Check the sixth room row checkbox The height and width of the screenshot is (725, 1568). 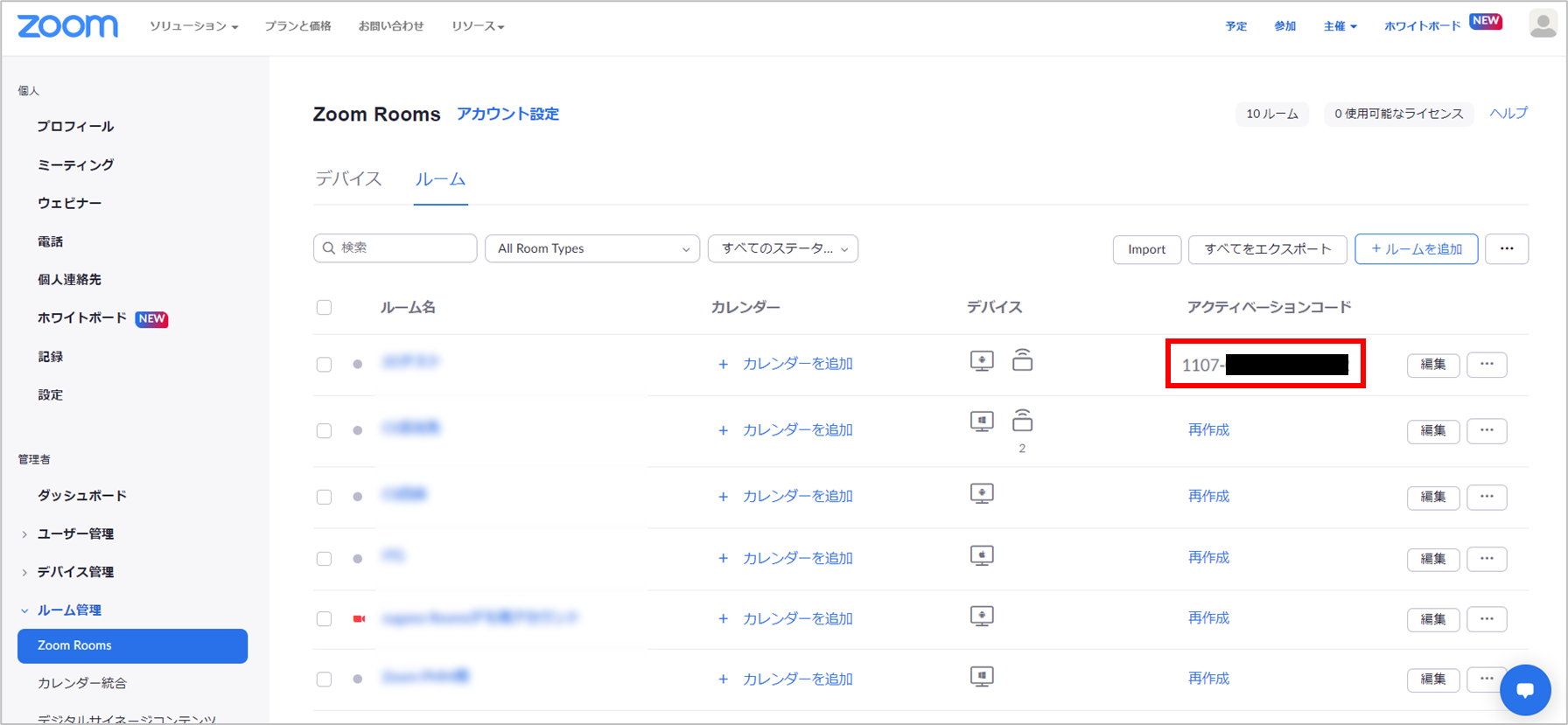click(x=324, y=679)
